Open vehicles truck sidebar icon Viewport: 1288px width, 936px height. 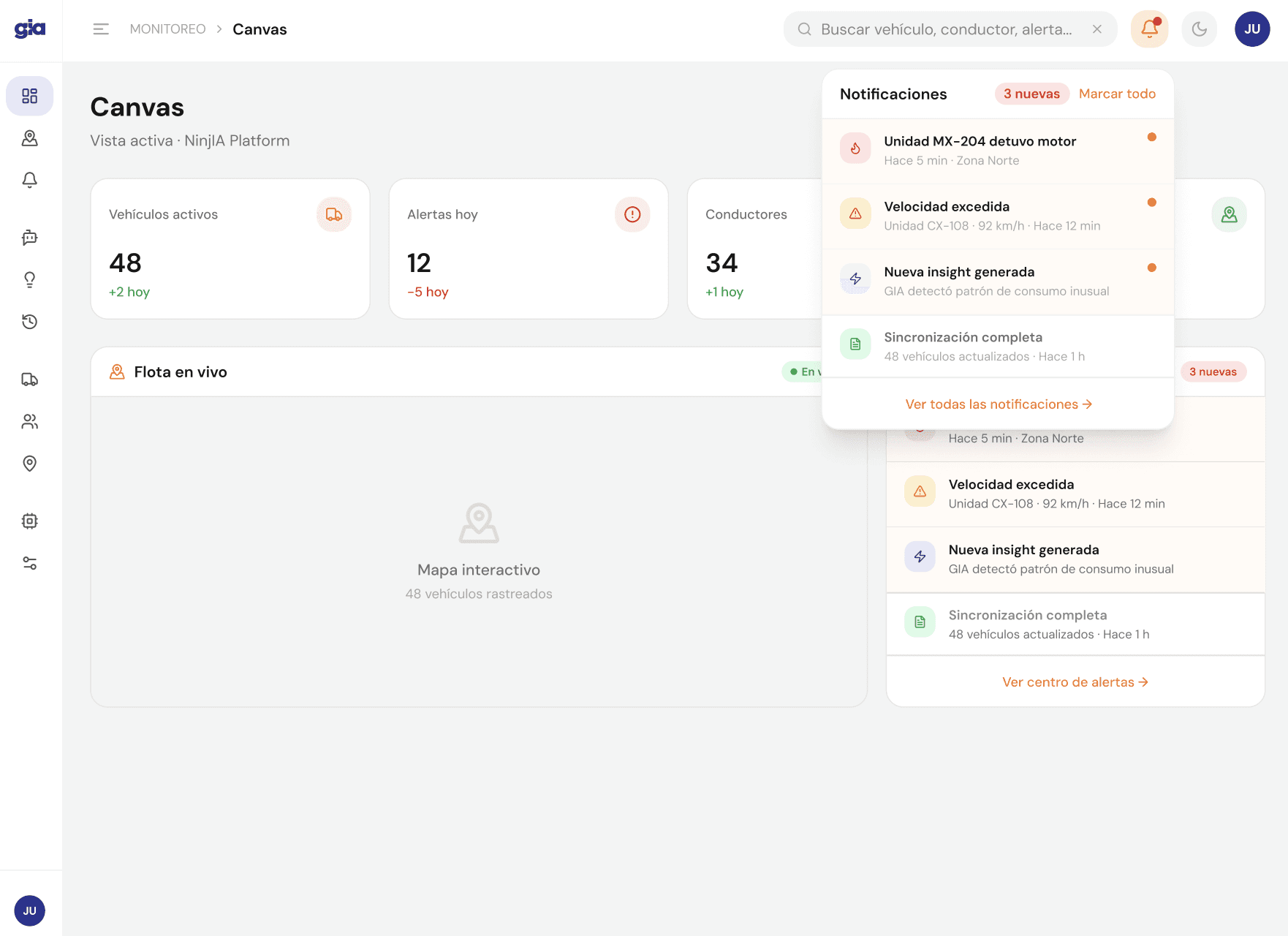[30, 380]
